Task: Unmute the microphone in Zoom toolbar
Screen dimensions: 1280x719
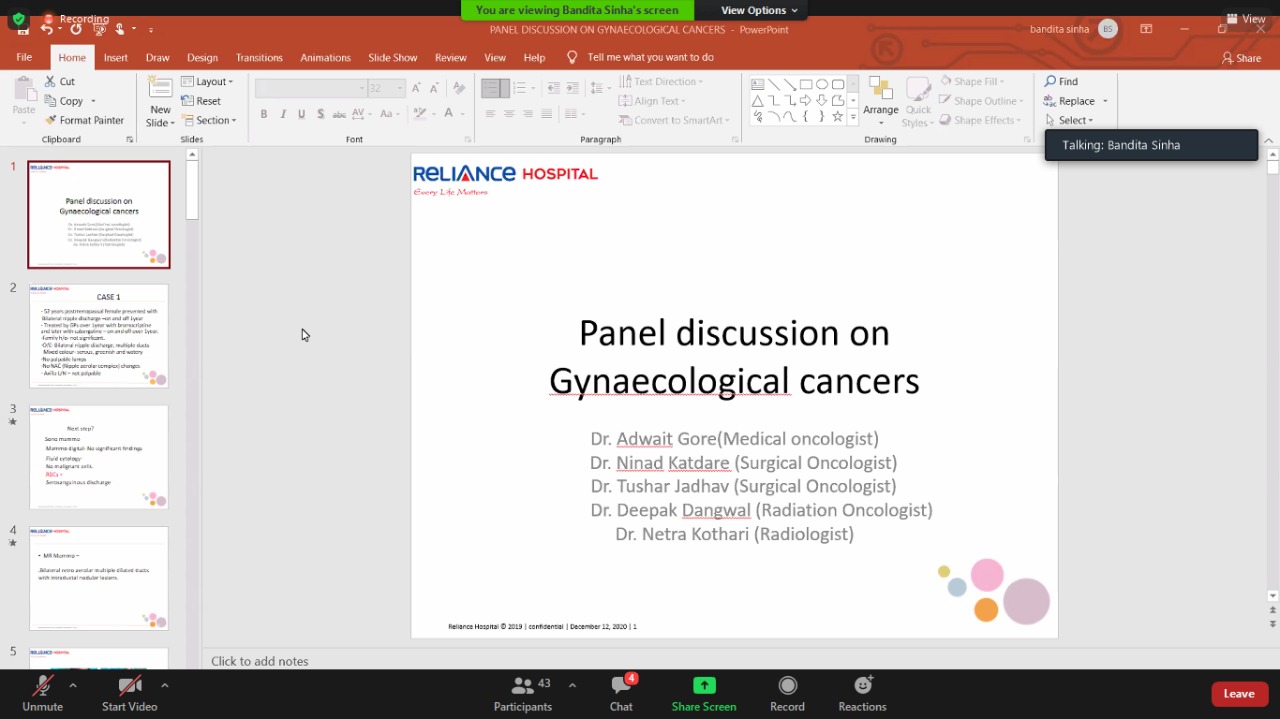Action: (42, 692)
